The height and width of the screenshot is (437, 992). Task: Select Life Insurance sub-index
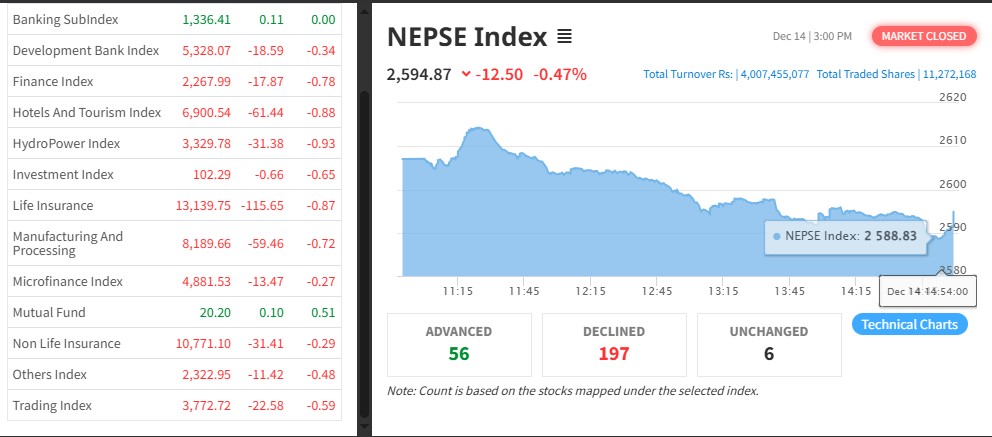[x=53, y=205]
